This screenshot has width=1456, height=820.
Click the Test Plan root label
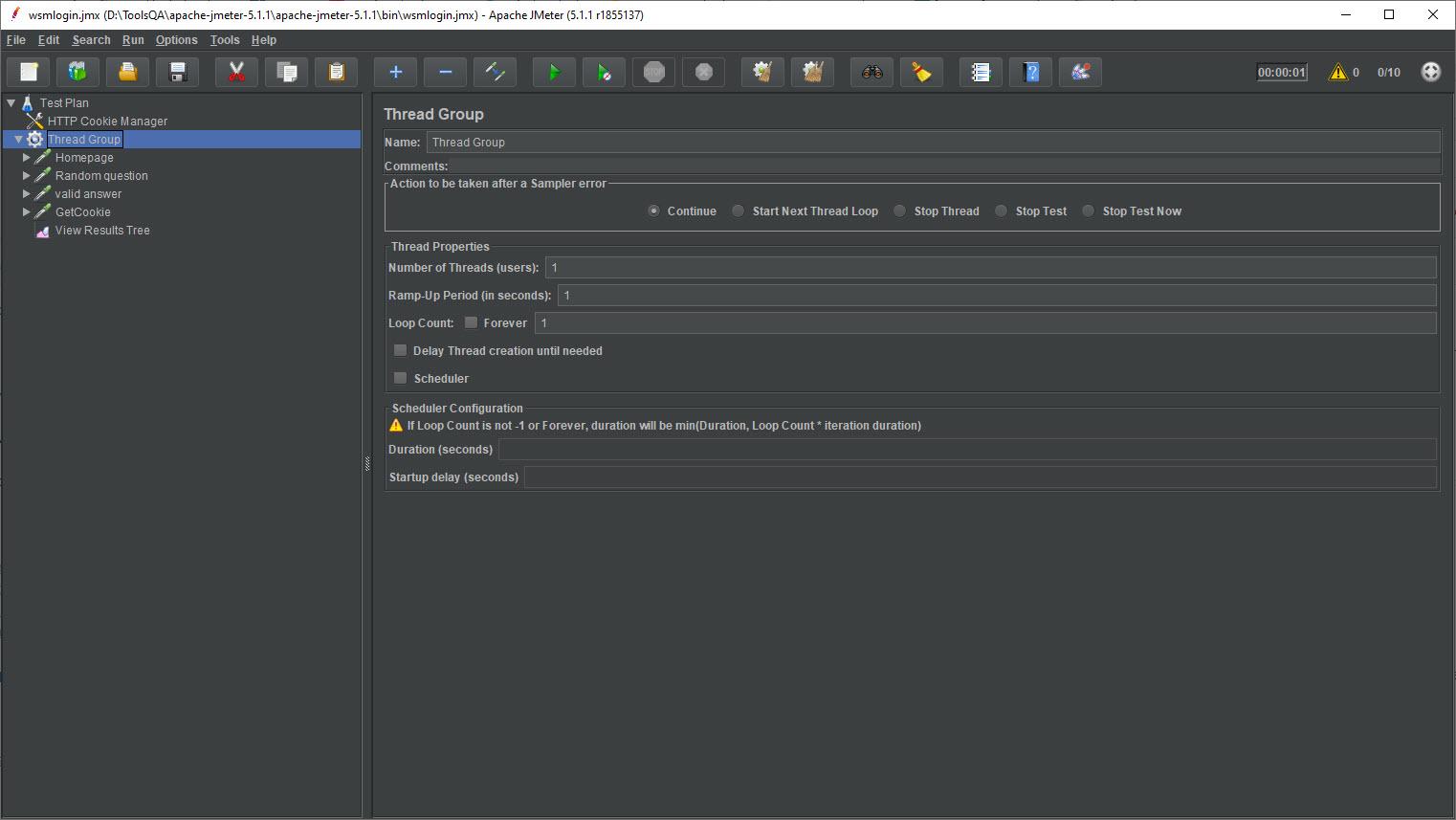[x=64, y=103]
